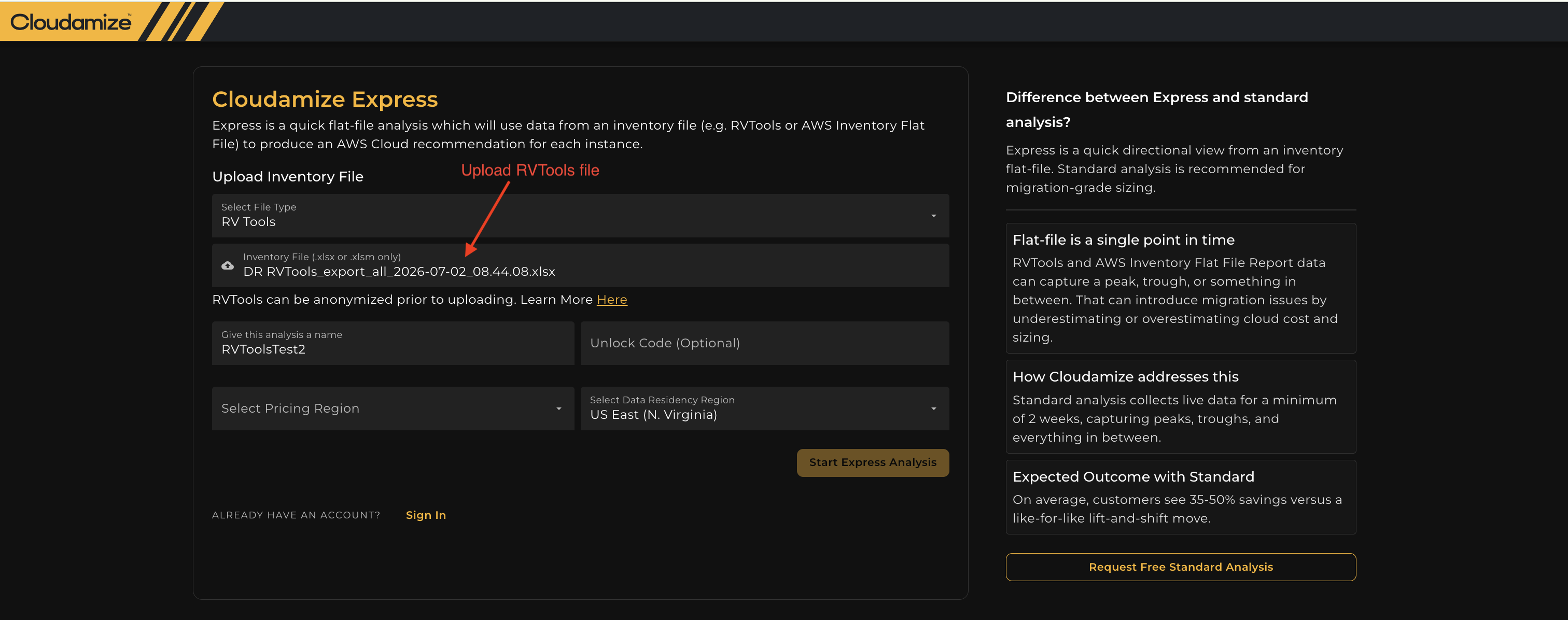
Task: Open the anonymize Learn More Here link
Action: [612, 299]
